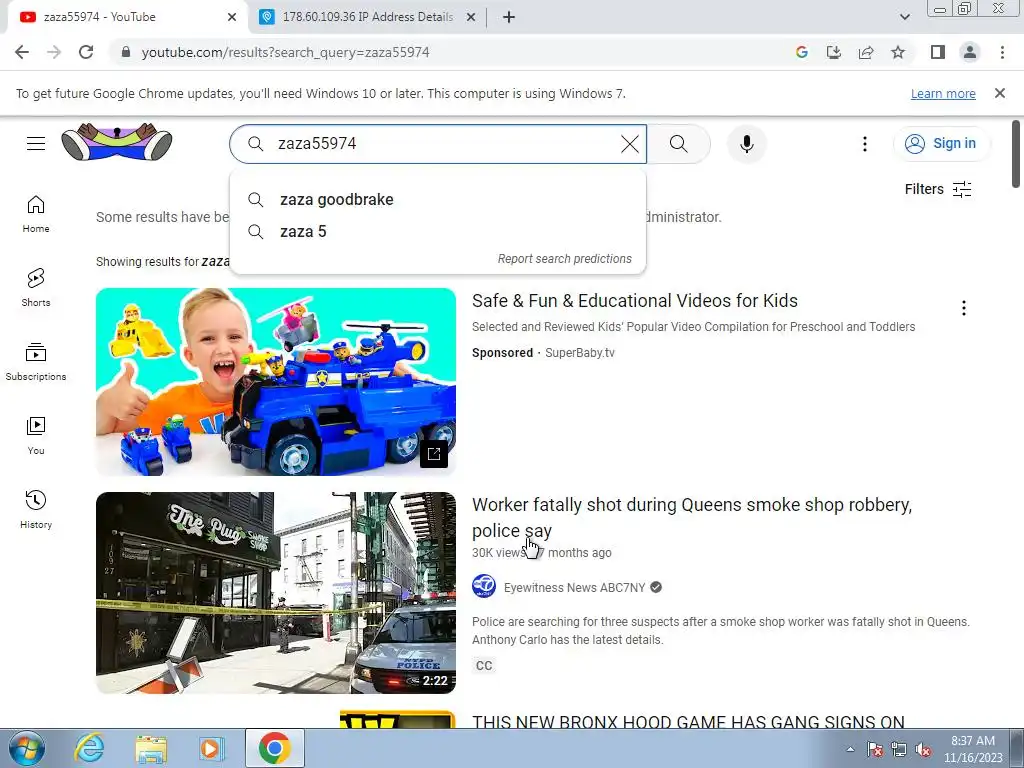Click the address bar URL

coord(285,52)
